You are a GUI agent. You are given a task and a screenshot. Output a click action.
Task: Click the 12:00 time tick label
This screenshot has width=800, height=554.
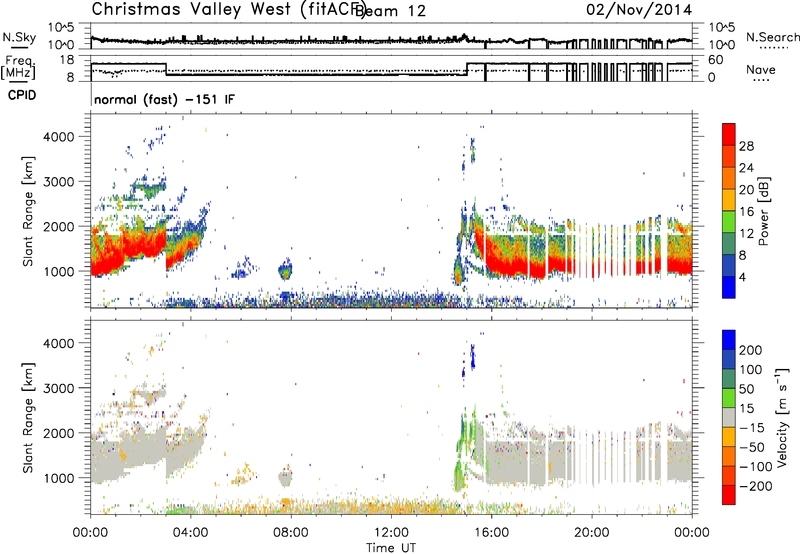pos(391,533)
